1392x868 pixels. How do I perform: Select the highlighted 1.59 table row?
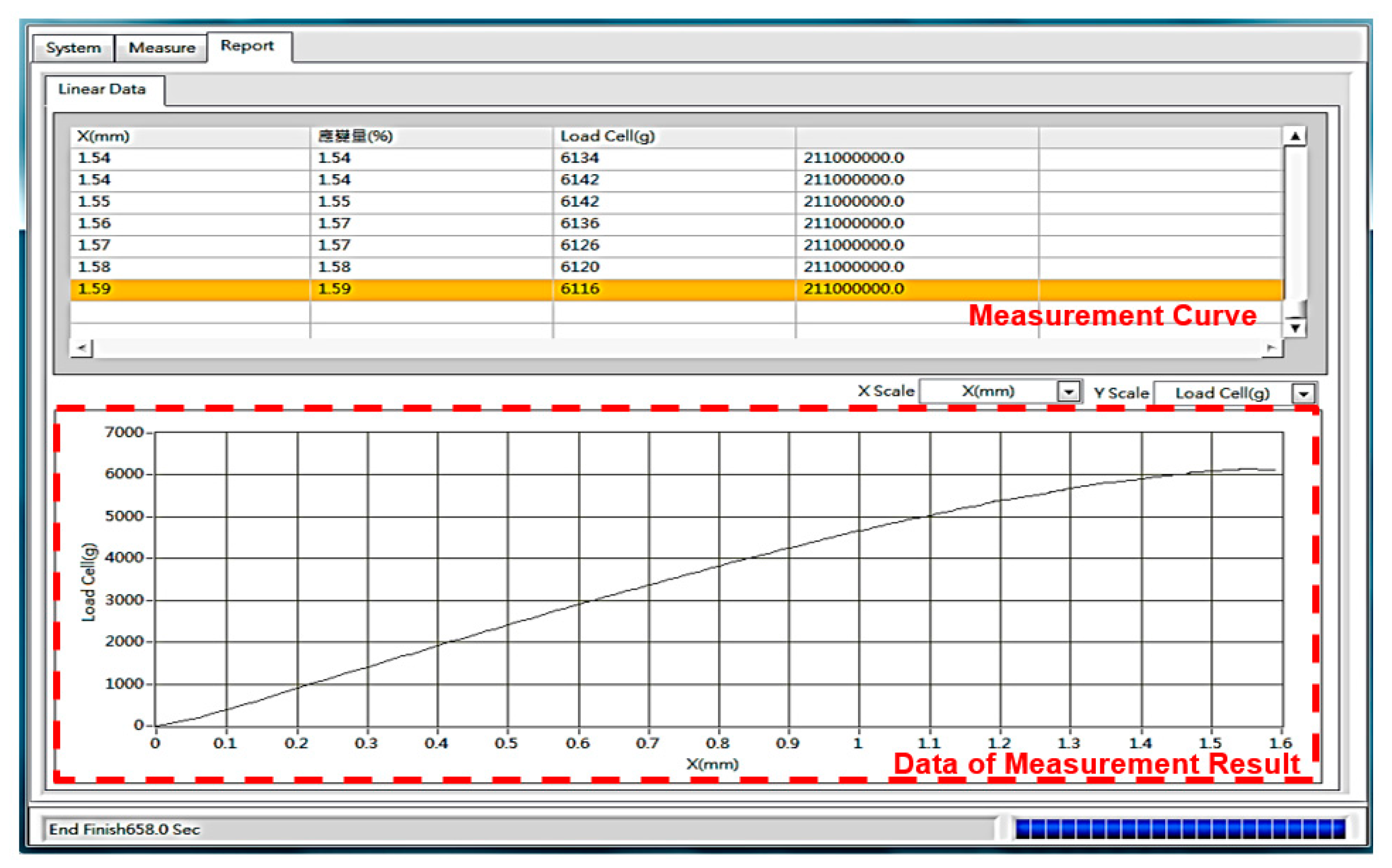190,289
